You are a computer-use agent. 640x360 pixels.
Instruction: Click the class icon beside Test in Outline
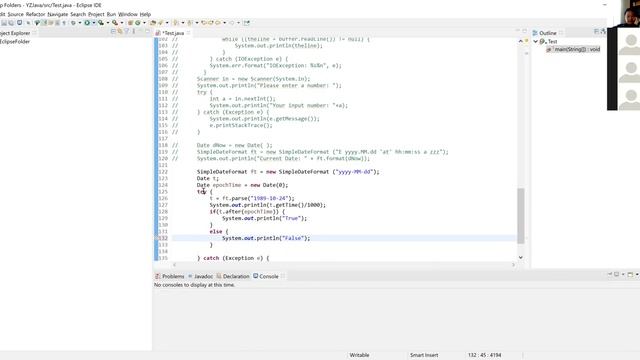[542, 42]
